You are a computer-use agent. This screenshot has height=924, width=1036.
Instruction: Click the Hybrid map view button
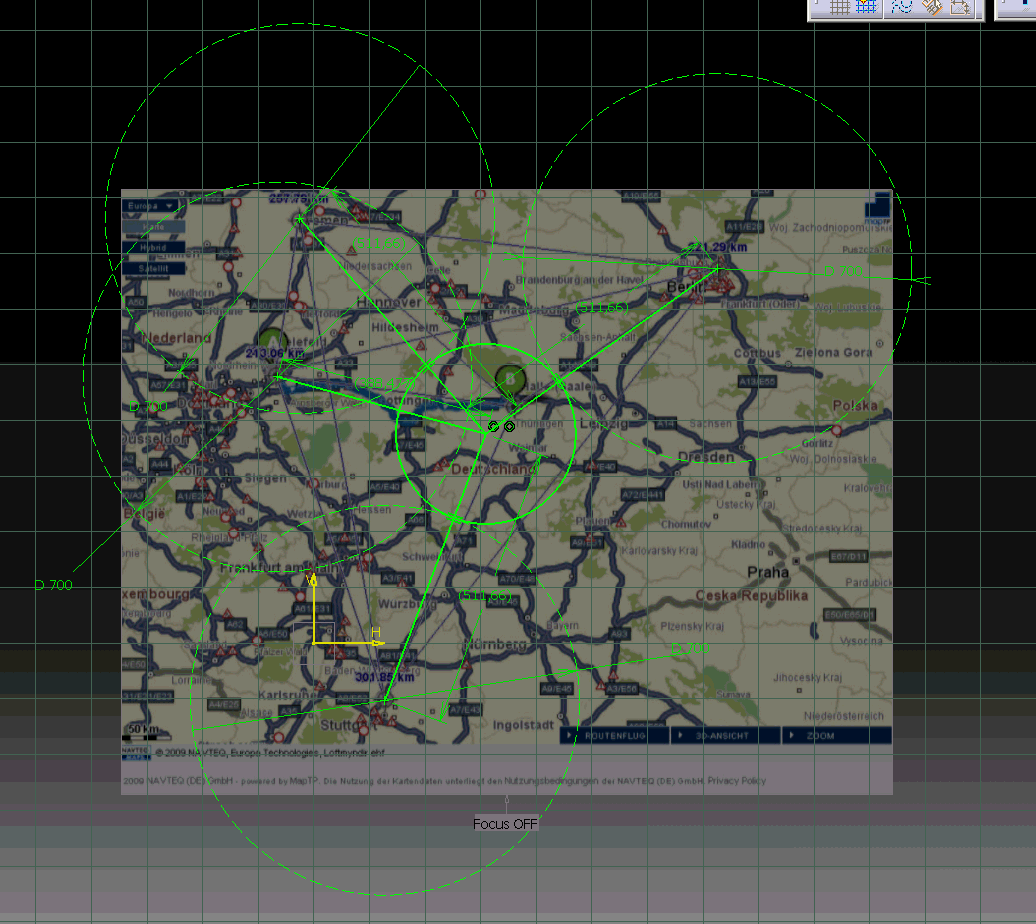click(153, 248)
